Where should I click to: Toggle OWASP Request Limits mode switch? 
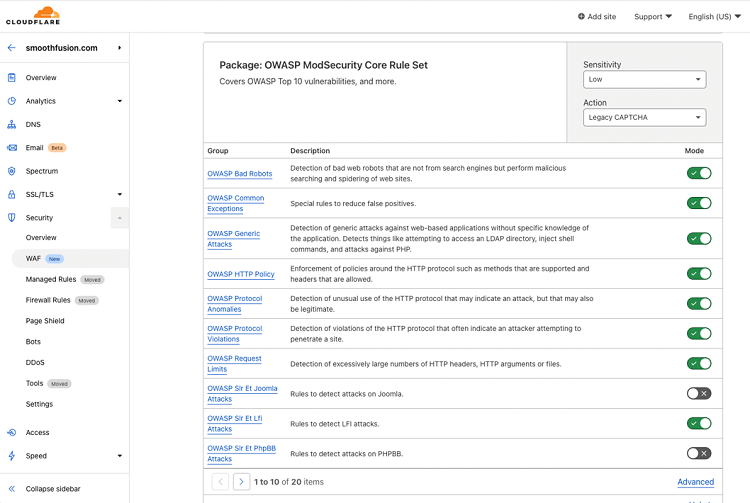tap(699, 363)
